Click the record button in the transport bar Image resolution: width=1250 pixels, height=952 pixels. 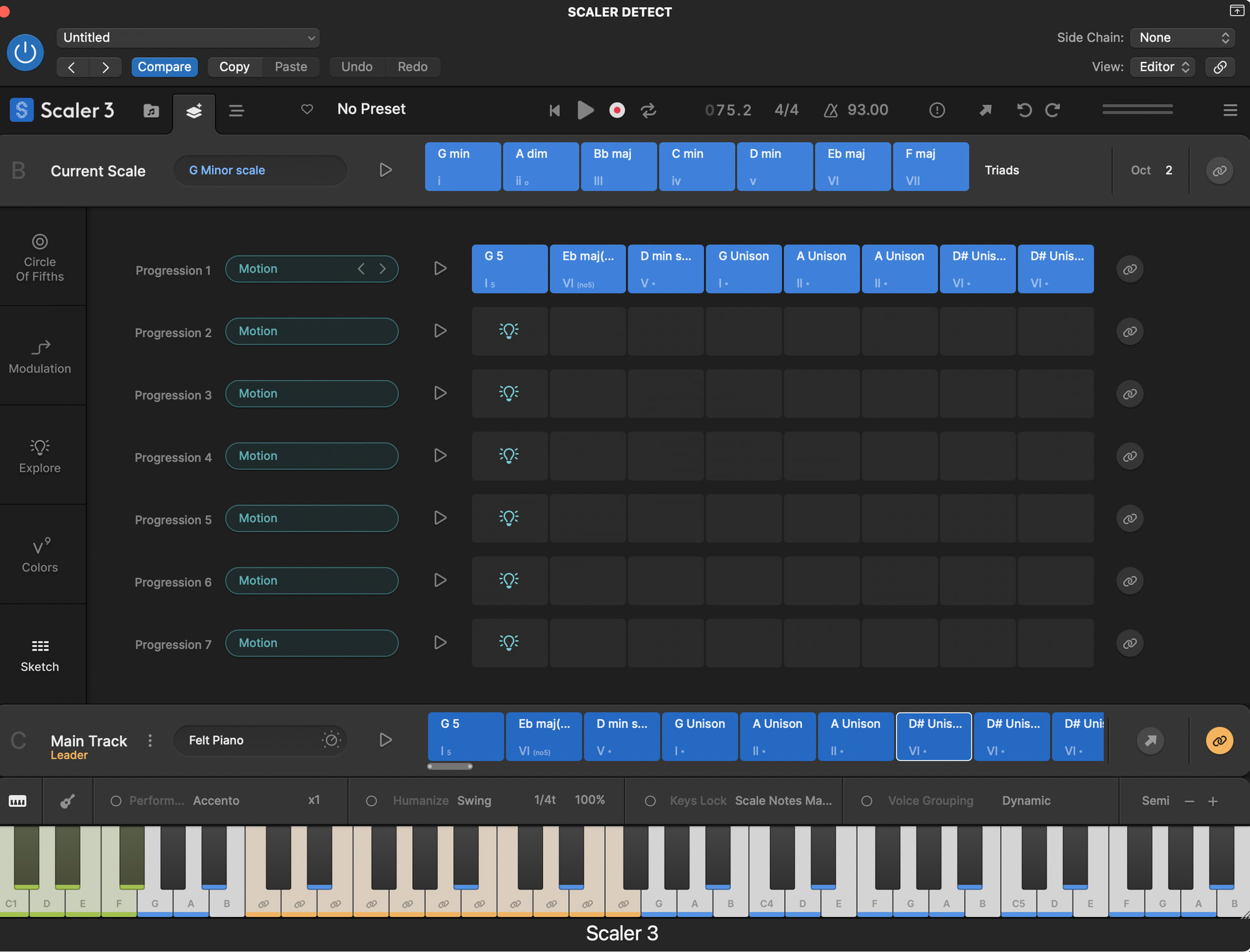[x=617, y=110]
